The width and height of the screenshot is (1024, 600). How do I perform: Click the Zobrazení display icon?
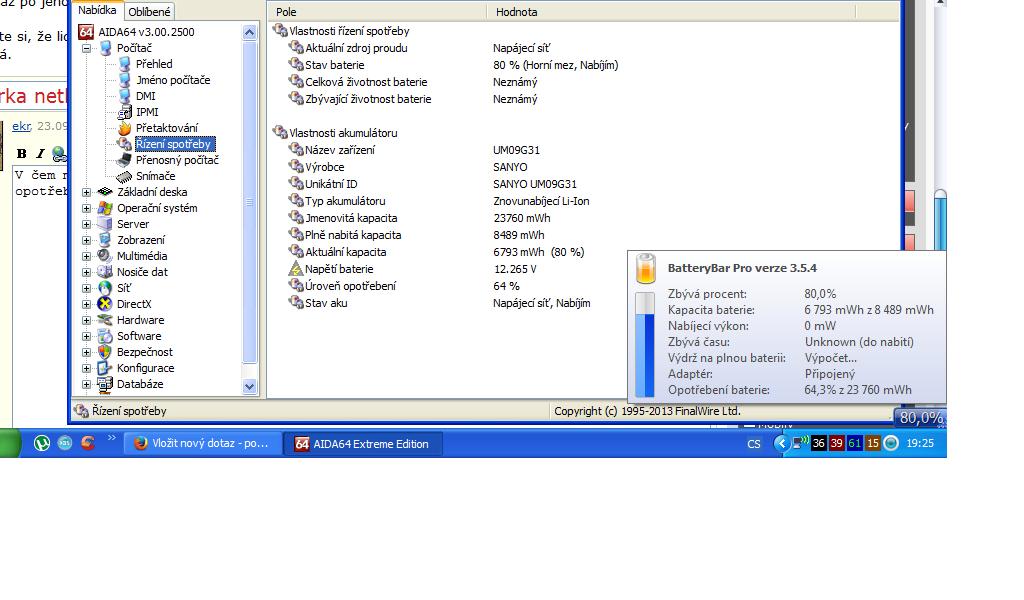[105, 240]
